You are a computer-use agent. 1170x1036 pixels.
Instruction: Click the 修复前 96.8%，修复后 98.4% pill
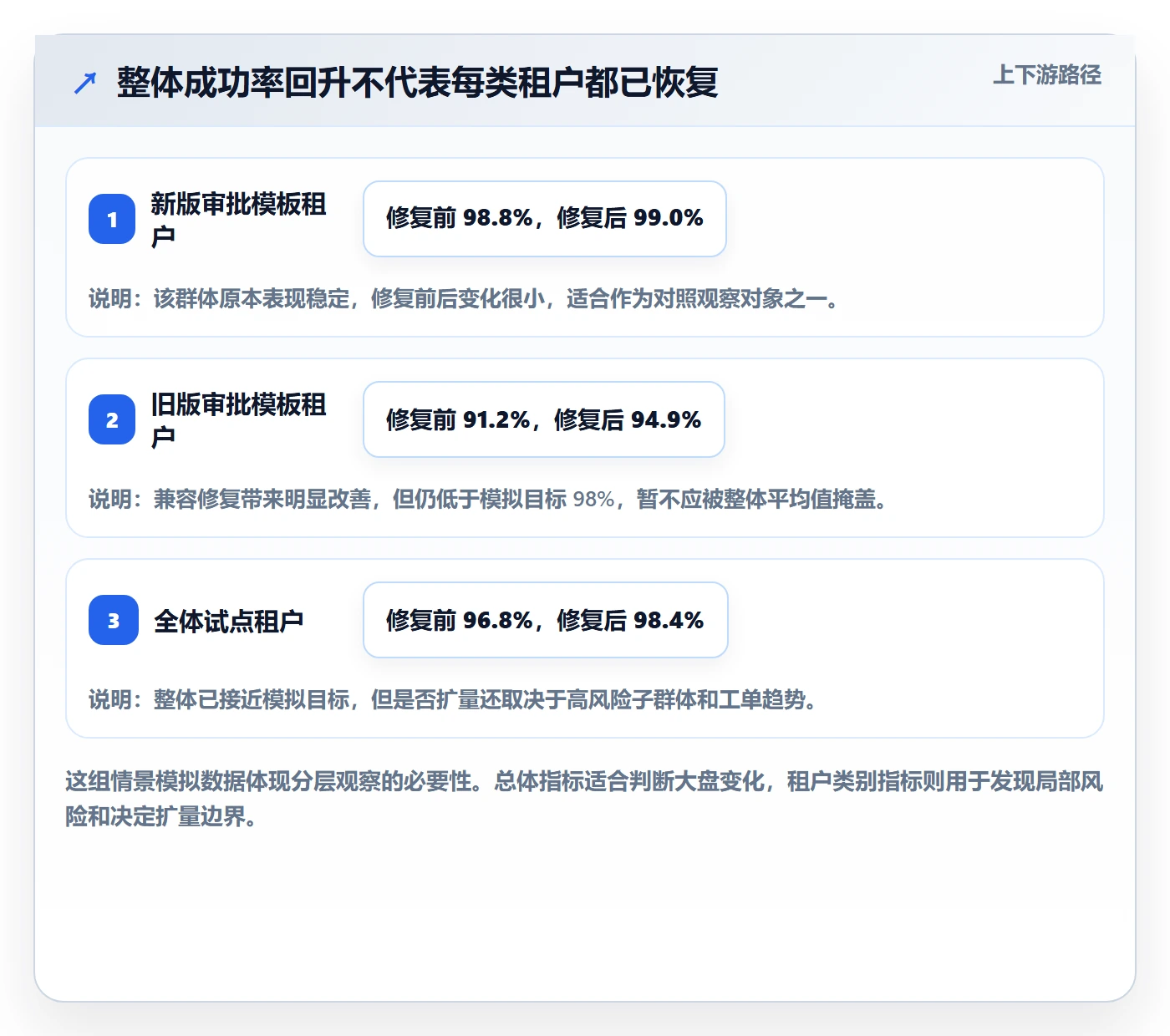pyautogui.click(x=546, y=620)
